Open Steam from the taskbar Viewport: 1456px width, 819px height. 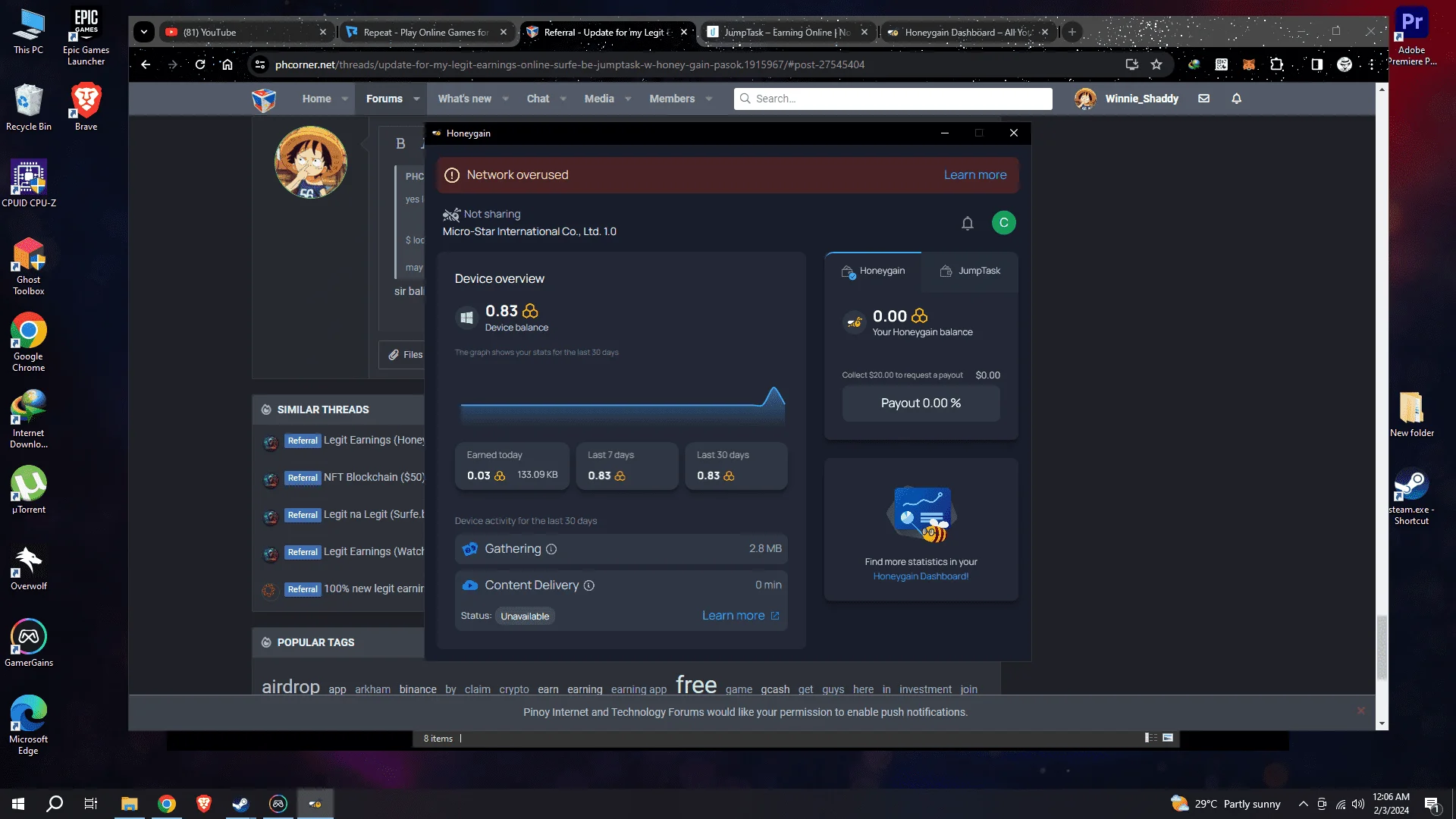click(x=240, y=804)
